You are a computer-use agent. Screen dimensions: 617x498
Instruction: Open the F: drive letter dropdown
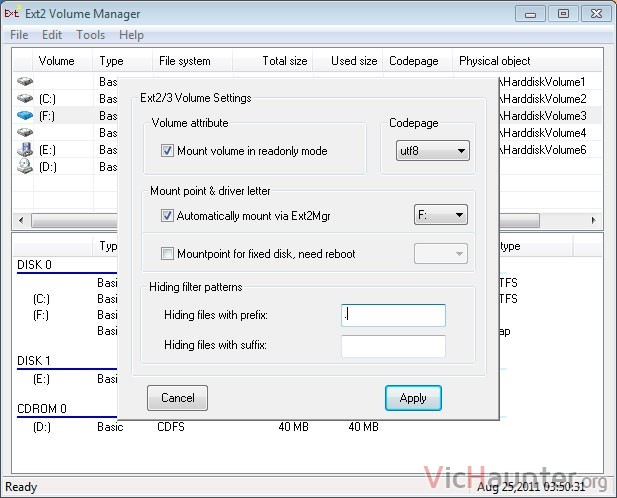coord(441,215)
